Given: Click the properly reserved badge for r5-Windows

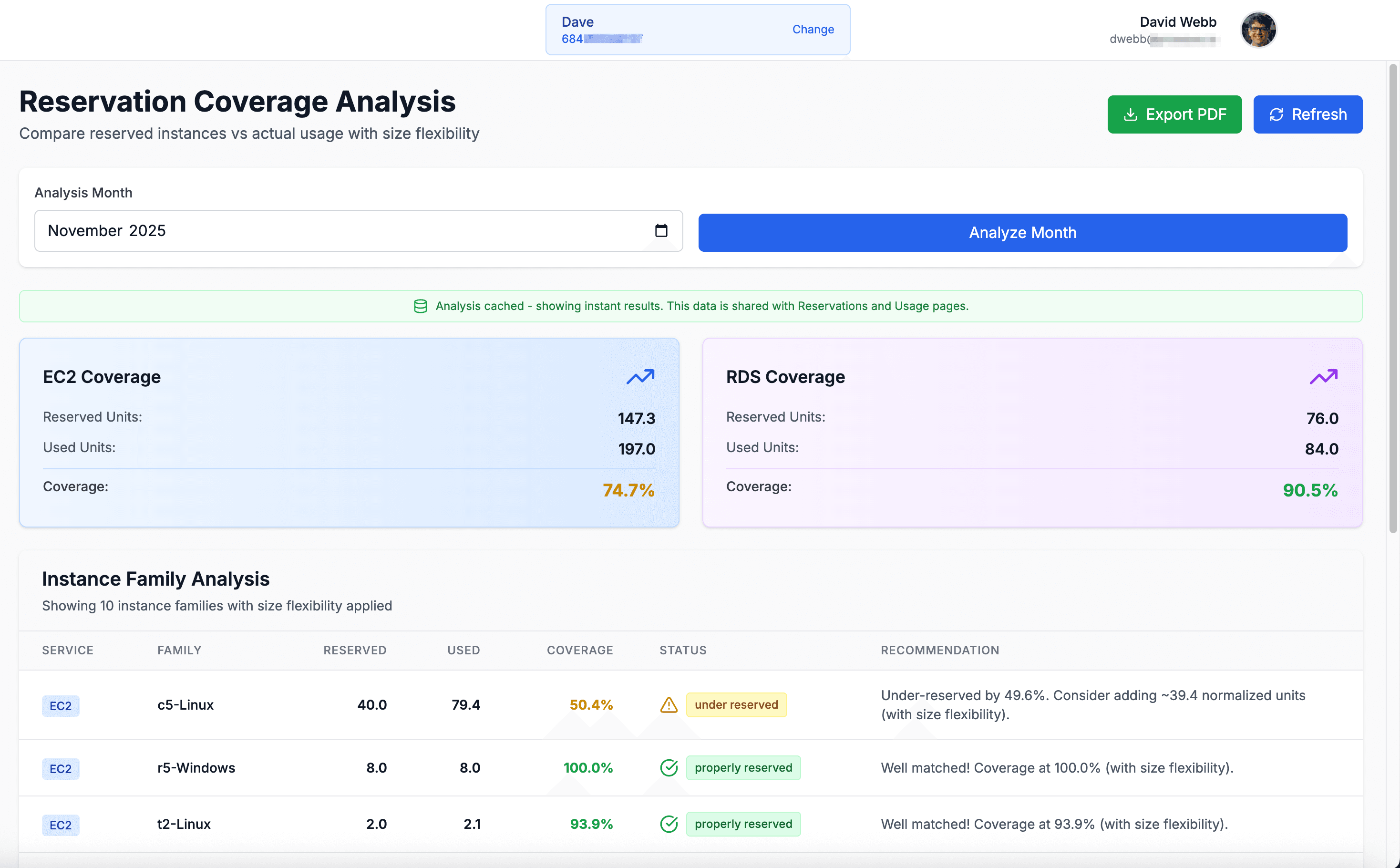Looking at the screenshot, I should (743, 767).
